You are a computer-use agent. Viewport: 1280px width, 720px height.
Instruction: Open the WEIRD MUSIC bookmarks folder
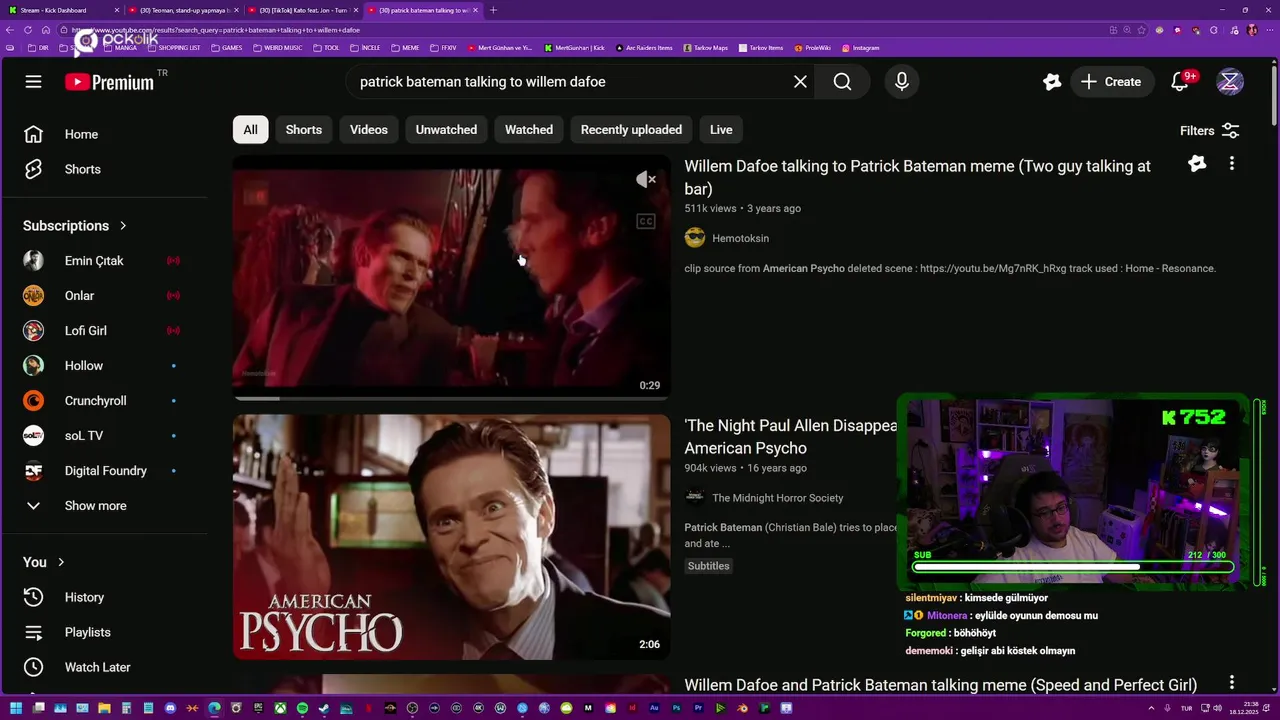[277, 48]
